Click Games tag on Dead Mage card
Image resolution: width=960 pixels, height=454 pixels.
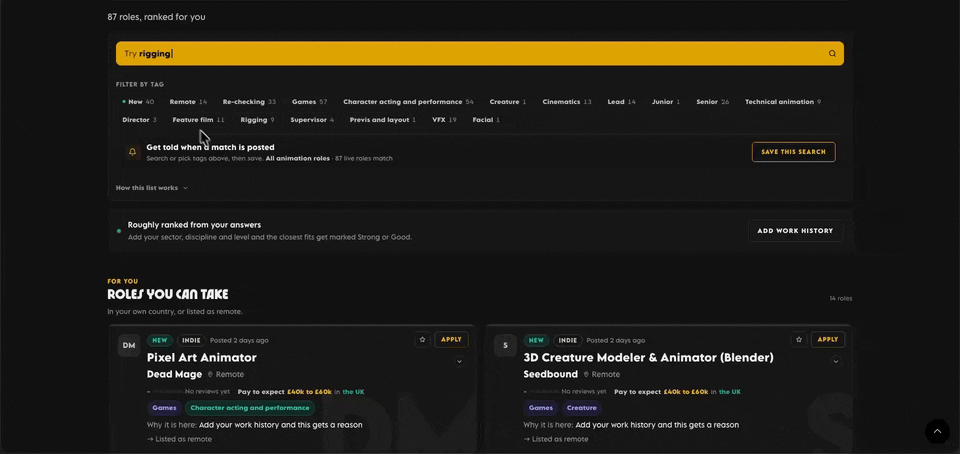point(164,407)
